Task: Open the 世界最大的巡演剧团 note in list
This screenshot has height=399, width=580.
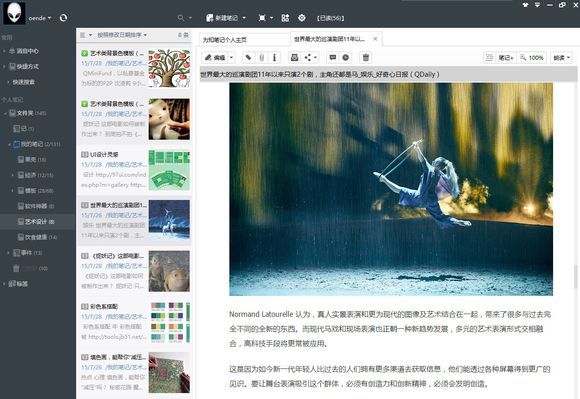Action: pyautogui.click(x=134, y=220)
